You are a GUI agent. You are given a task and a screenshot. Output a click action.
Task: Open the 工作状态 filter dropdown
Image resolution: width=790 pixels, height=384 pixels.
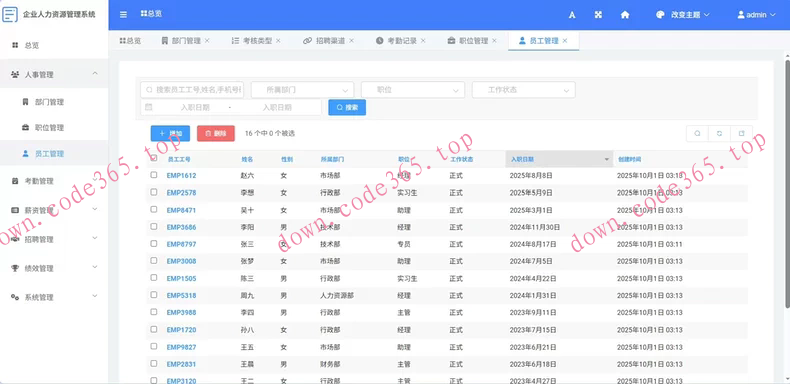click(523, 90)
